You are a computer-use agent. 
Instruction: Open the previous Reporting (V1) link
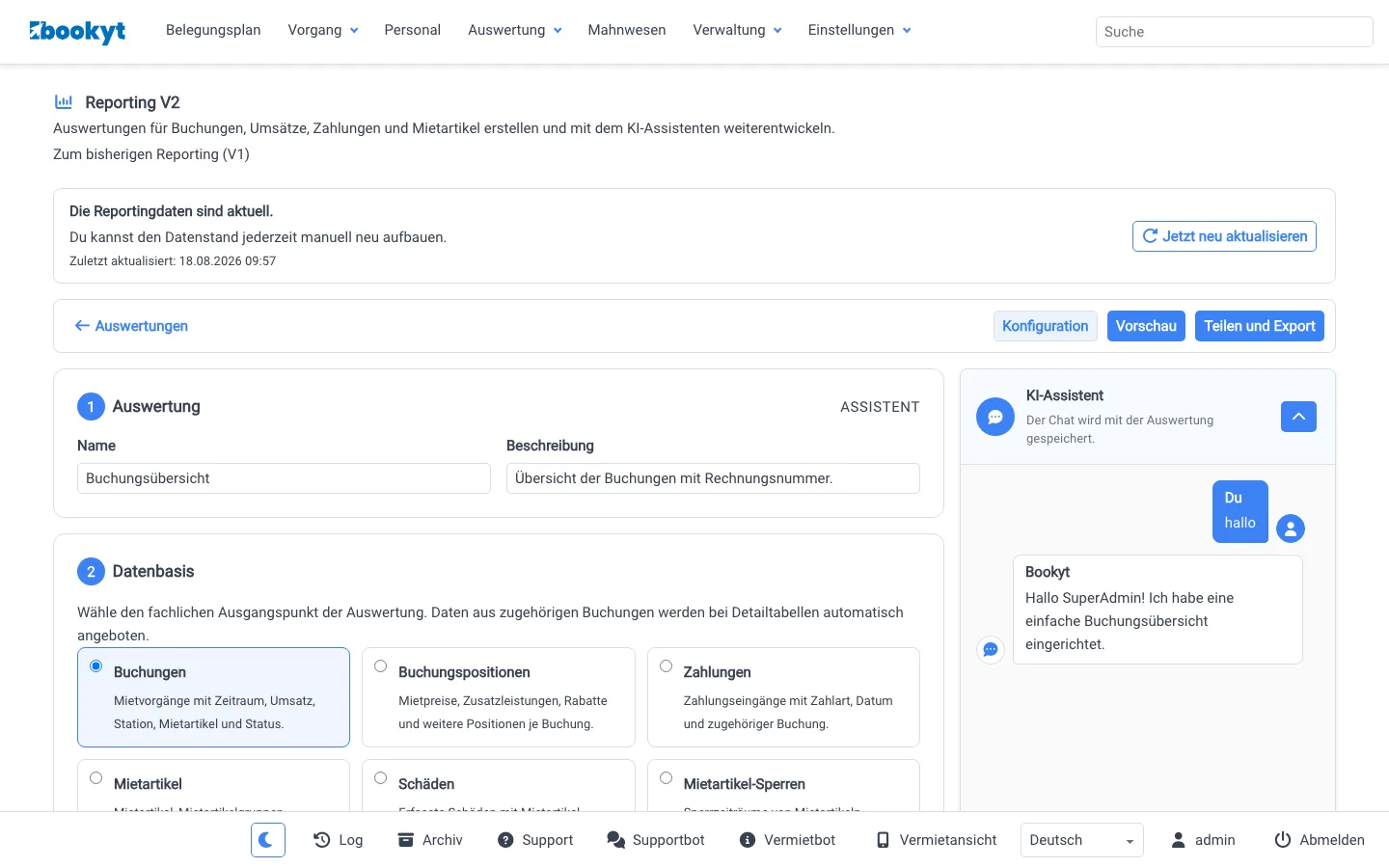pos(151,154)
